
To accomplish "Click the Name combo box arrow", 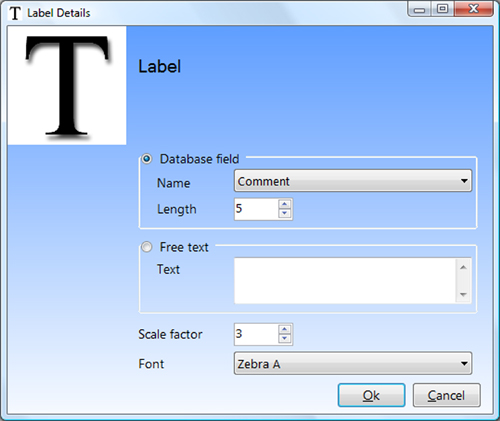I will 464,181.
